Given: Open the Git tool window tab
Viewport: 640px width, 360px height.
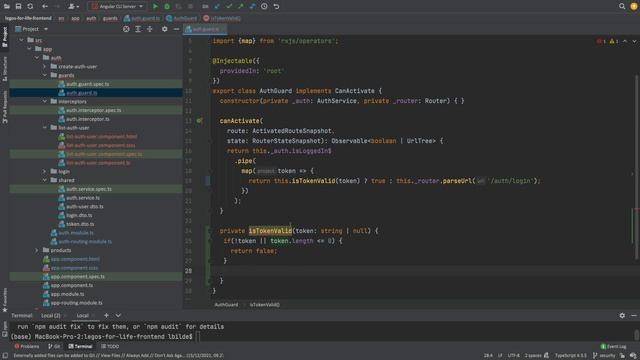Looking at the screenshot, I should [x=54, y=347].
